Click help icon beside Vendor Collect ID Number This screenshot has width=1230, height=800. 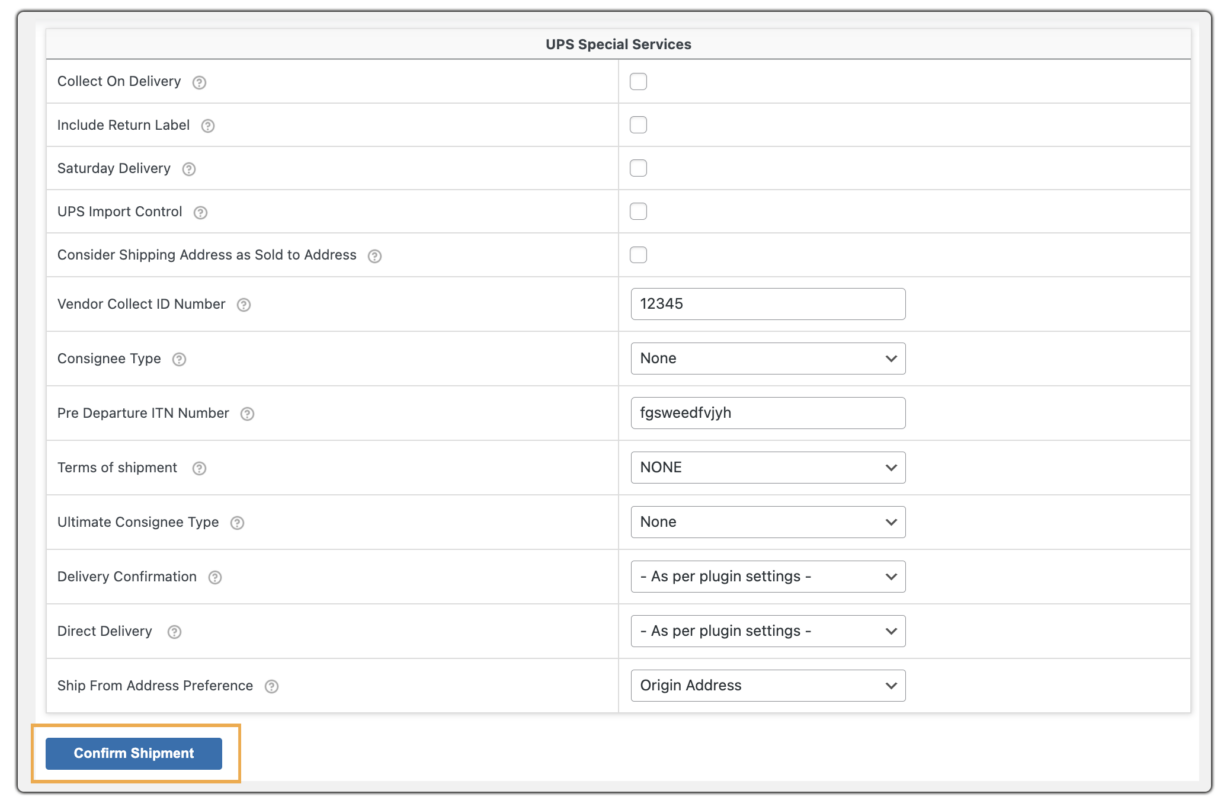tap(243, 305)
